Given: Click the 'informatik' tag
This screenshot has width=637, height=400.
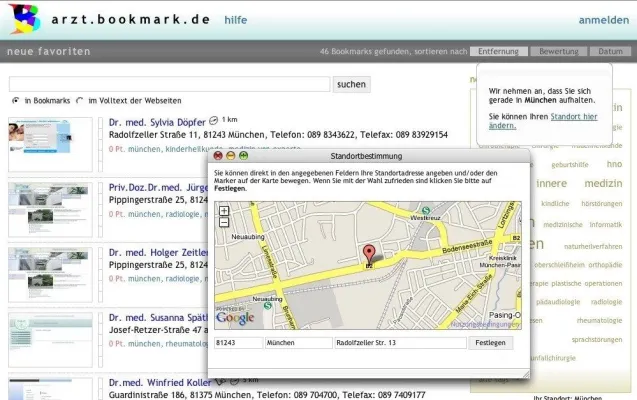Looking at the screenshot, I should coord(606,225).
